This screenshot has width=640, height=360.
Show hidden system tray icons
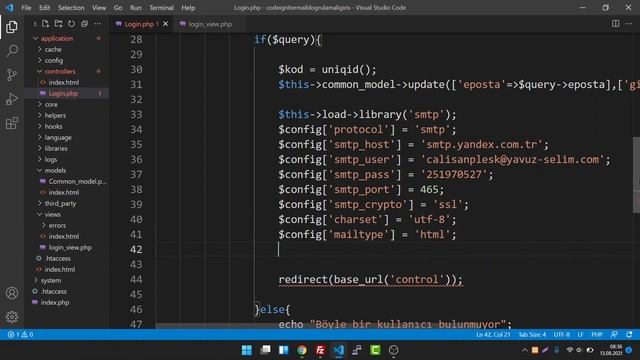point(524,350)
